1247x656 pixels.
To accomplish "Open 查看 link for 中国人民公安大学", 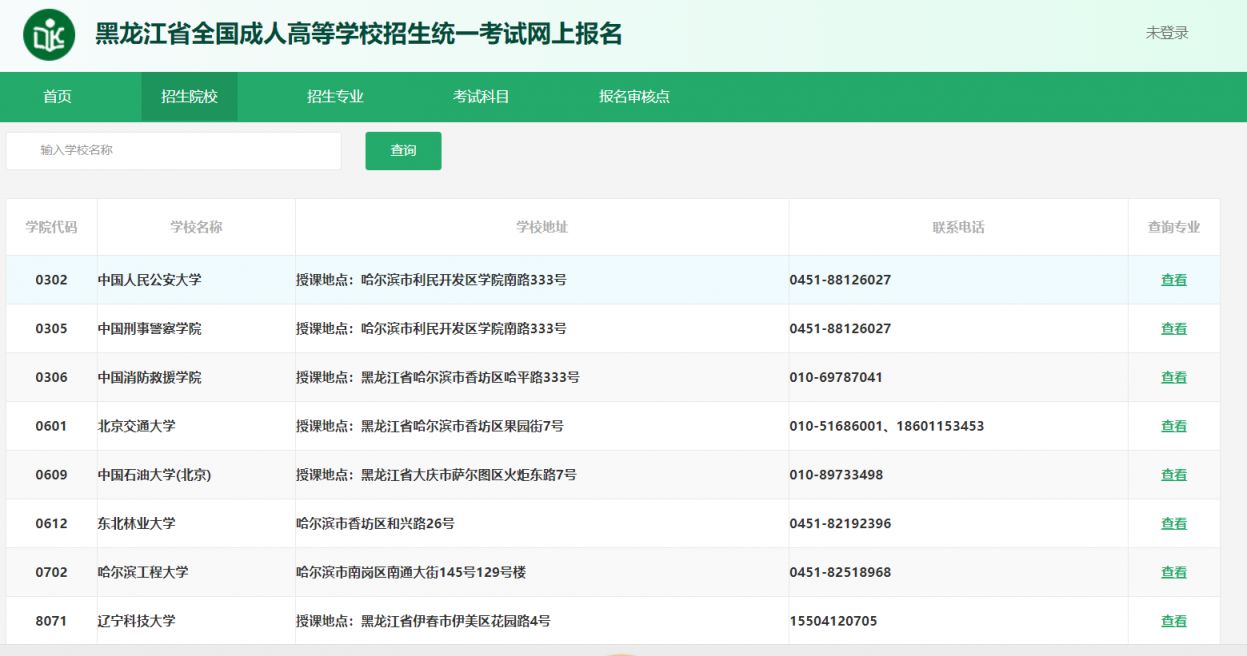I will tap(1174, 280).
